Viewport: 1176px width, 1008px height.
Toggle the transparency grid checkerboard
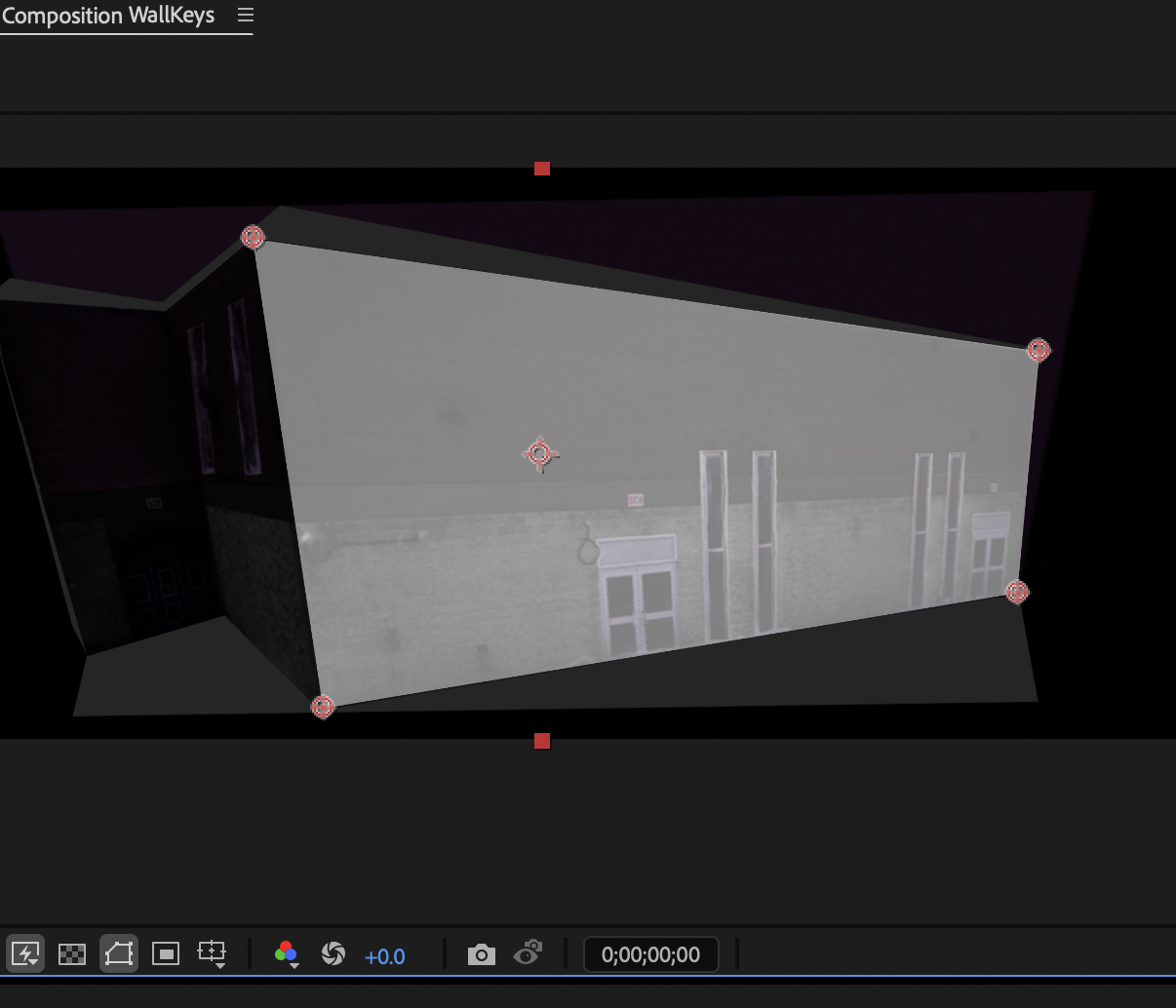point(72,953)
